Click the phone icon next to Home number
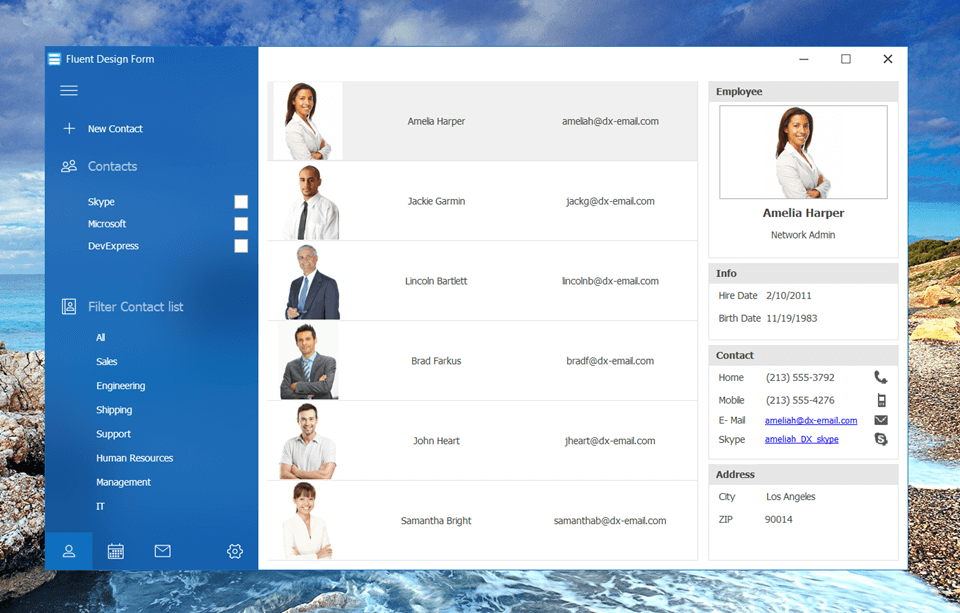Viewport: 960px width, 613px height. (x=881, y=377)
